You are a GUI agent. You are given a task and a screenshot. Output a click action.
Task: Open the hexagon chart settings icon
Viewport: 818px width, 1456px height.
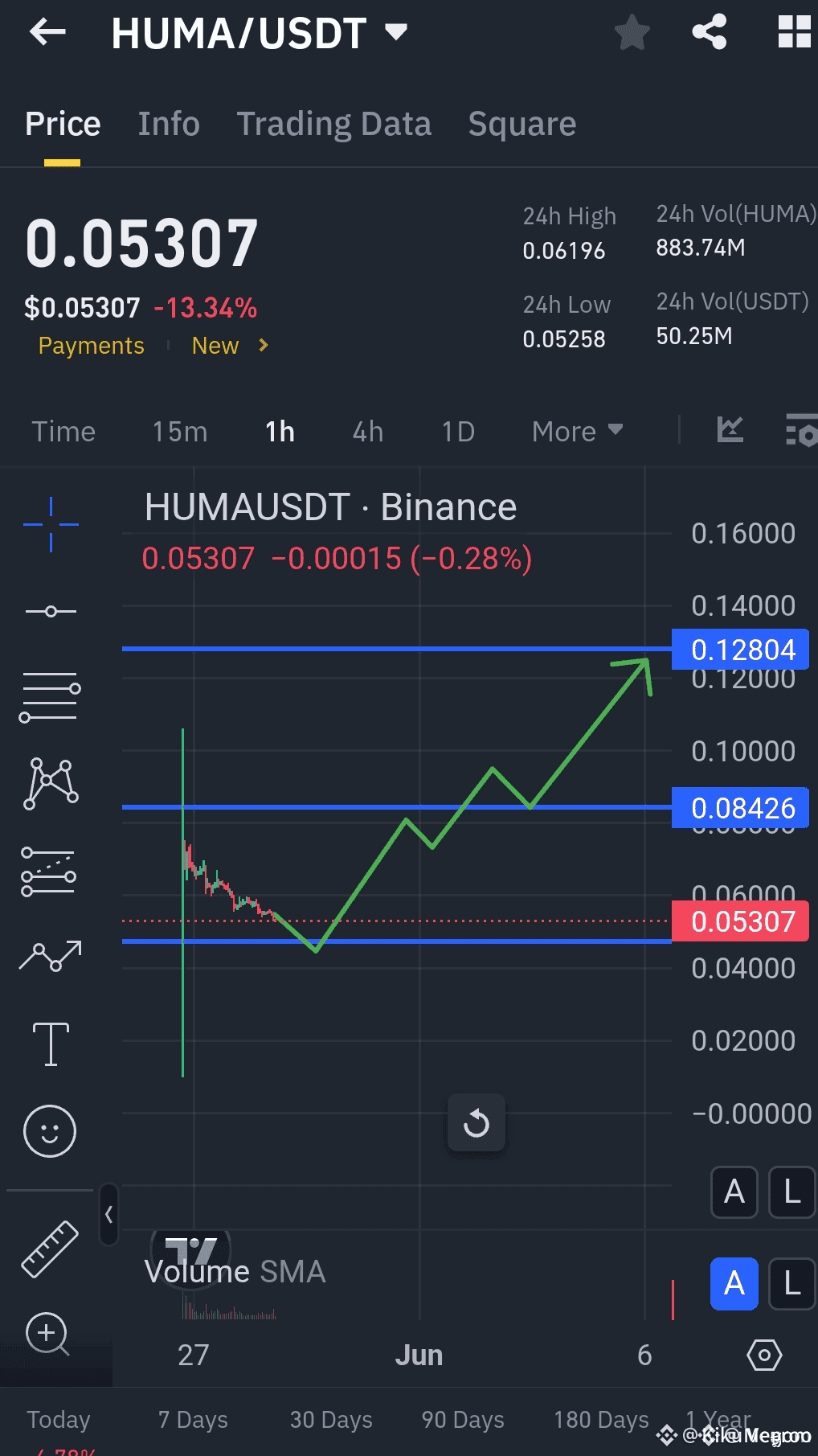coord(764,1356)
